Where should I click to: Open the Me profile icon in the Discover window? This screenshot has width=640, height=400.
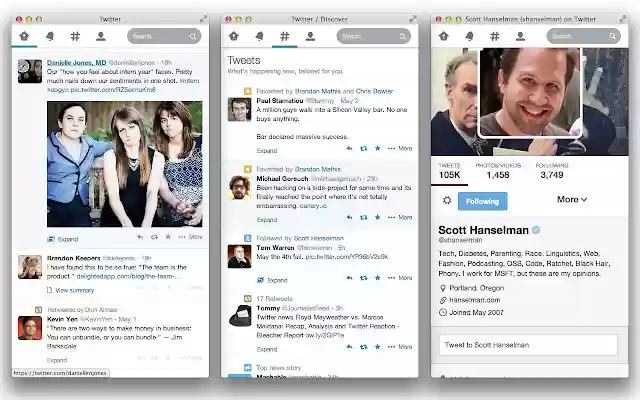tap(309, 37)
